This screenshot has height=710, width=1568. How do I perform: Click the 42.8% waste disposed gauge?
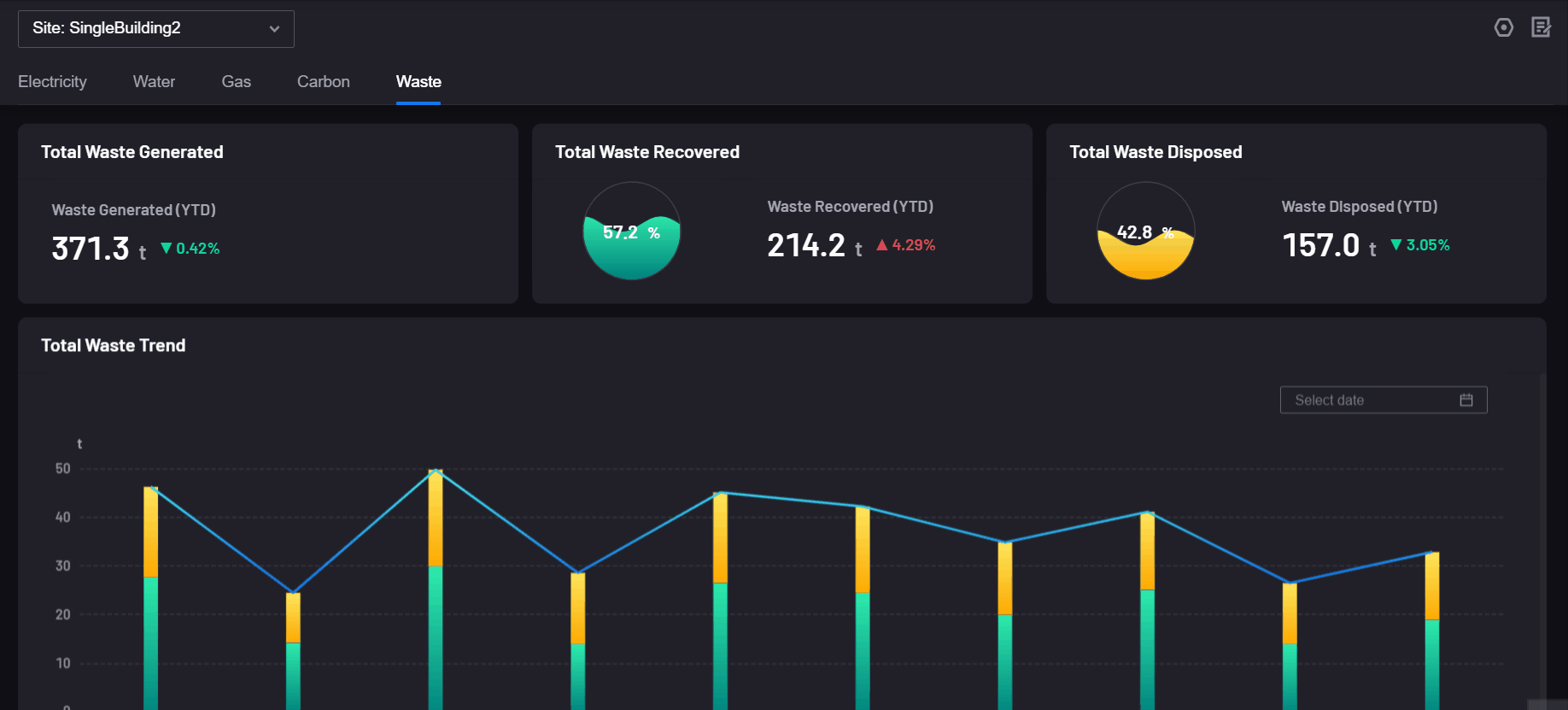pos(1145,231)
